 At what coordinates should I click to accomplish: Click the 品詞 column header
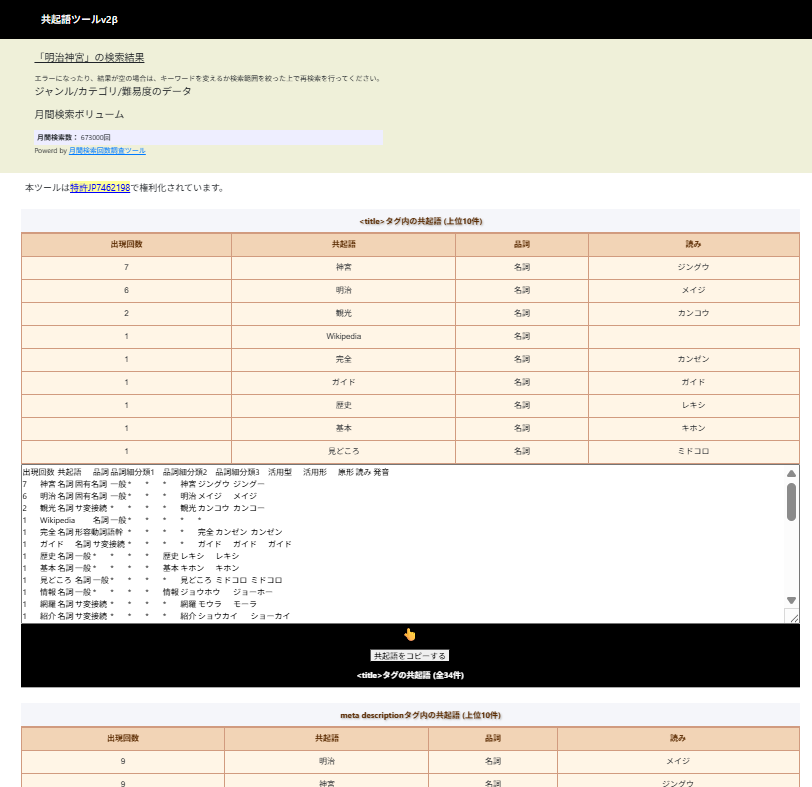[x=523, y=246]
